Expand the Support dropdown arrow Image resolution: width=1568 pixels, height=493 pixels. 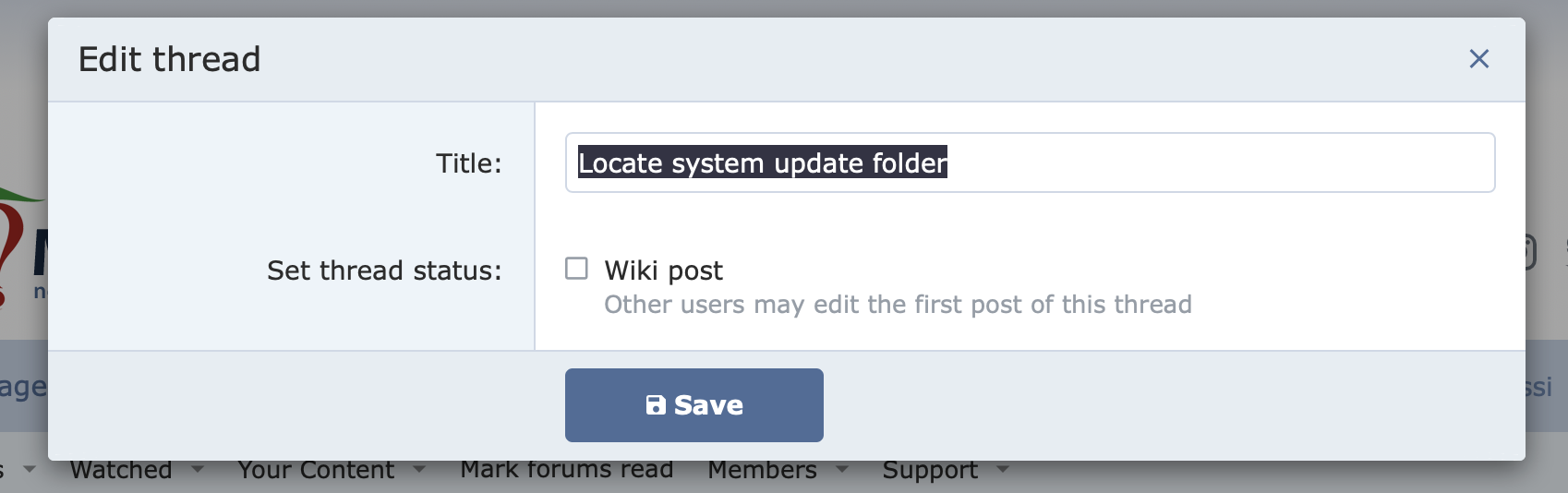point(1003,469)
